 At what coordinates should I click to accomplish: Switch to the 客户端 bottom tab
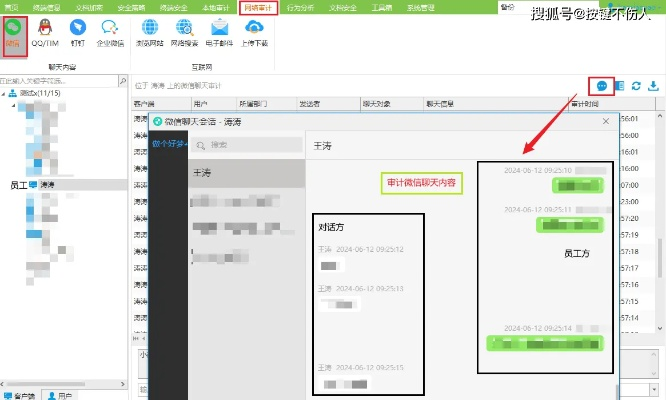[x=20, y=395]
